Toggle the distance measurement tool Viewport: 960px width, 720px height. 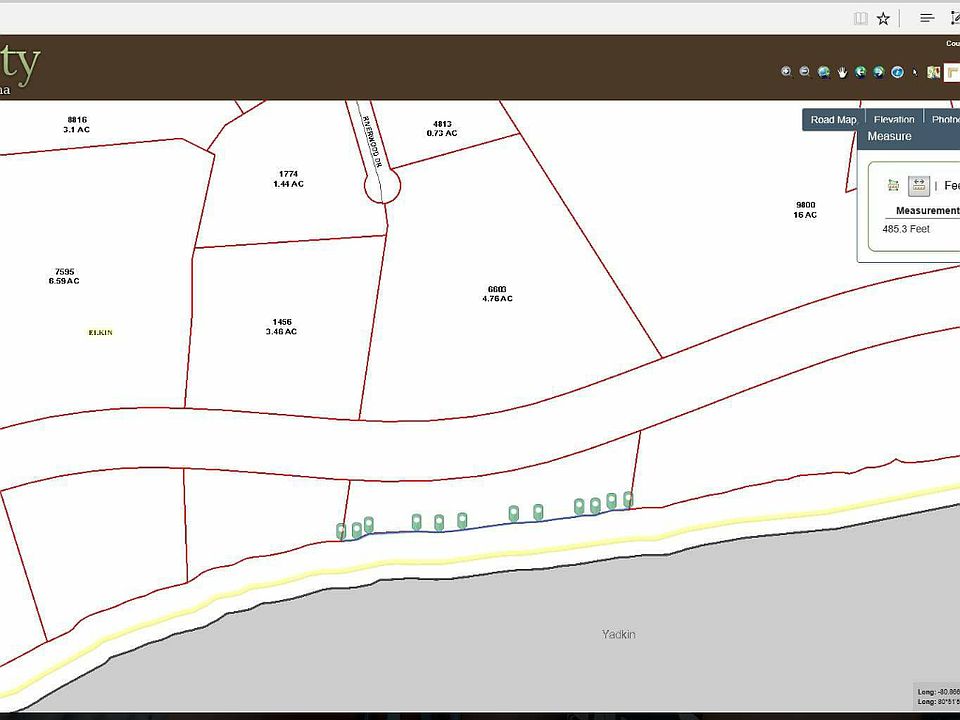pyautogui.click(x=918, y=186)
